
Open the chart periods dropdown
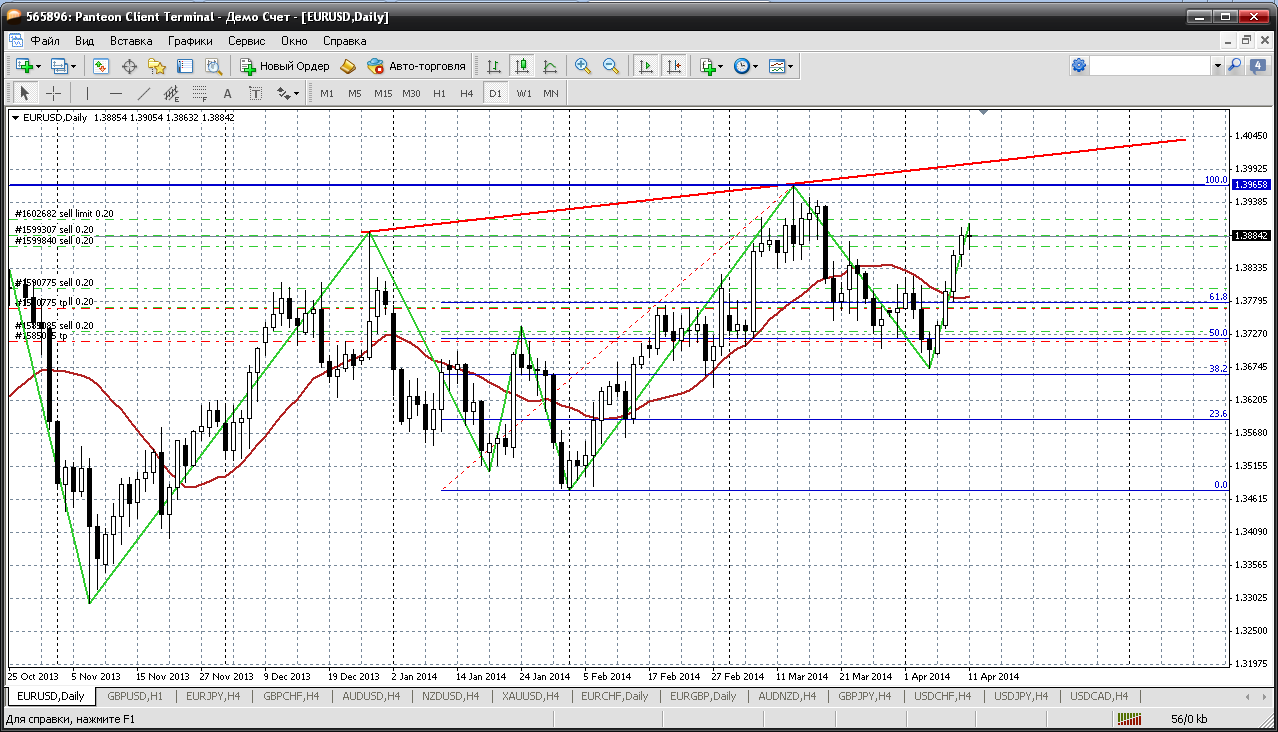tap(754, 66)
